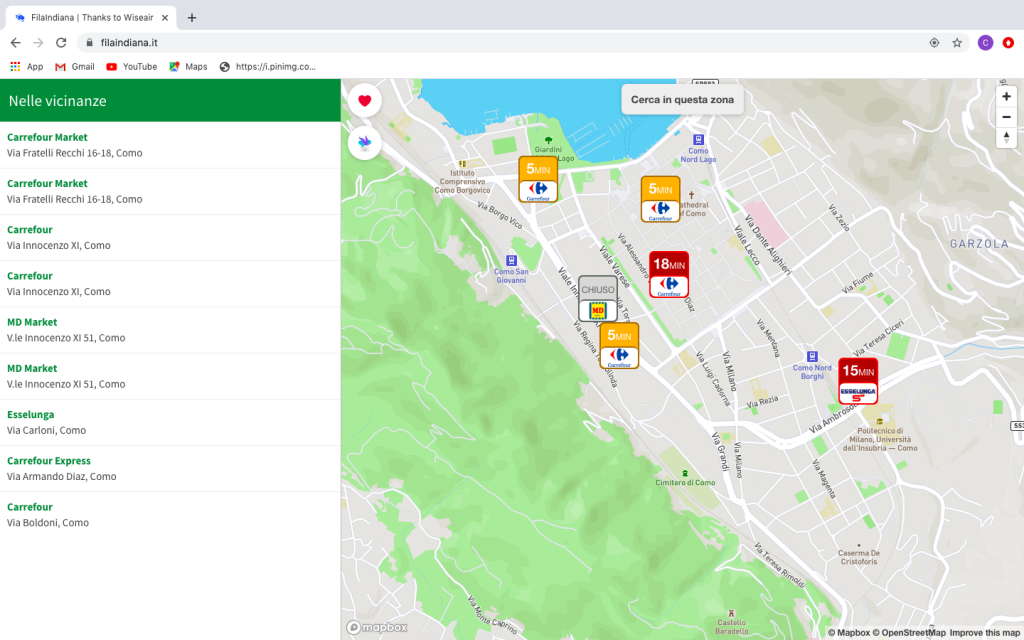Reset map bearing with compass button

tap(1006, 137)
